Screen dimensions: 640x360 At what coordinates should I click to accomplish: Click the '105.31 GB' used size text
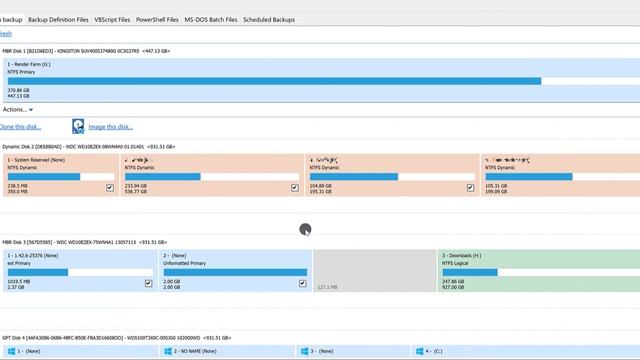pyautogui.click(x=496, y=186)
